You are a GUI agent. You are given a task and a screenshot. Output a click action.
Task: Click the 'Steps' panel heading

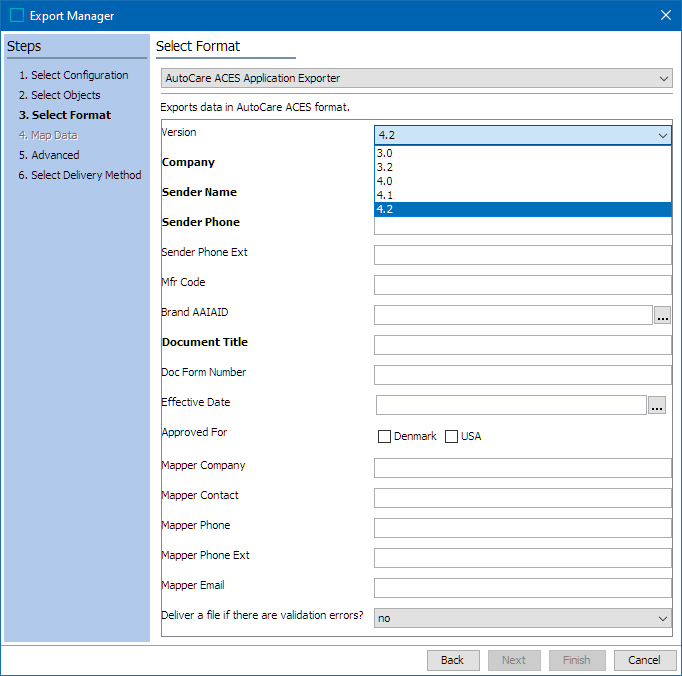point(24,46)
